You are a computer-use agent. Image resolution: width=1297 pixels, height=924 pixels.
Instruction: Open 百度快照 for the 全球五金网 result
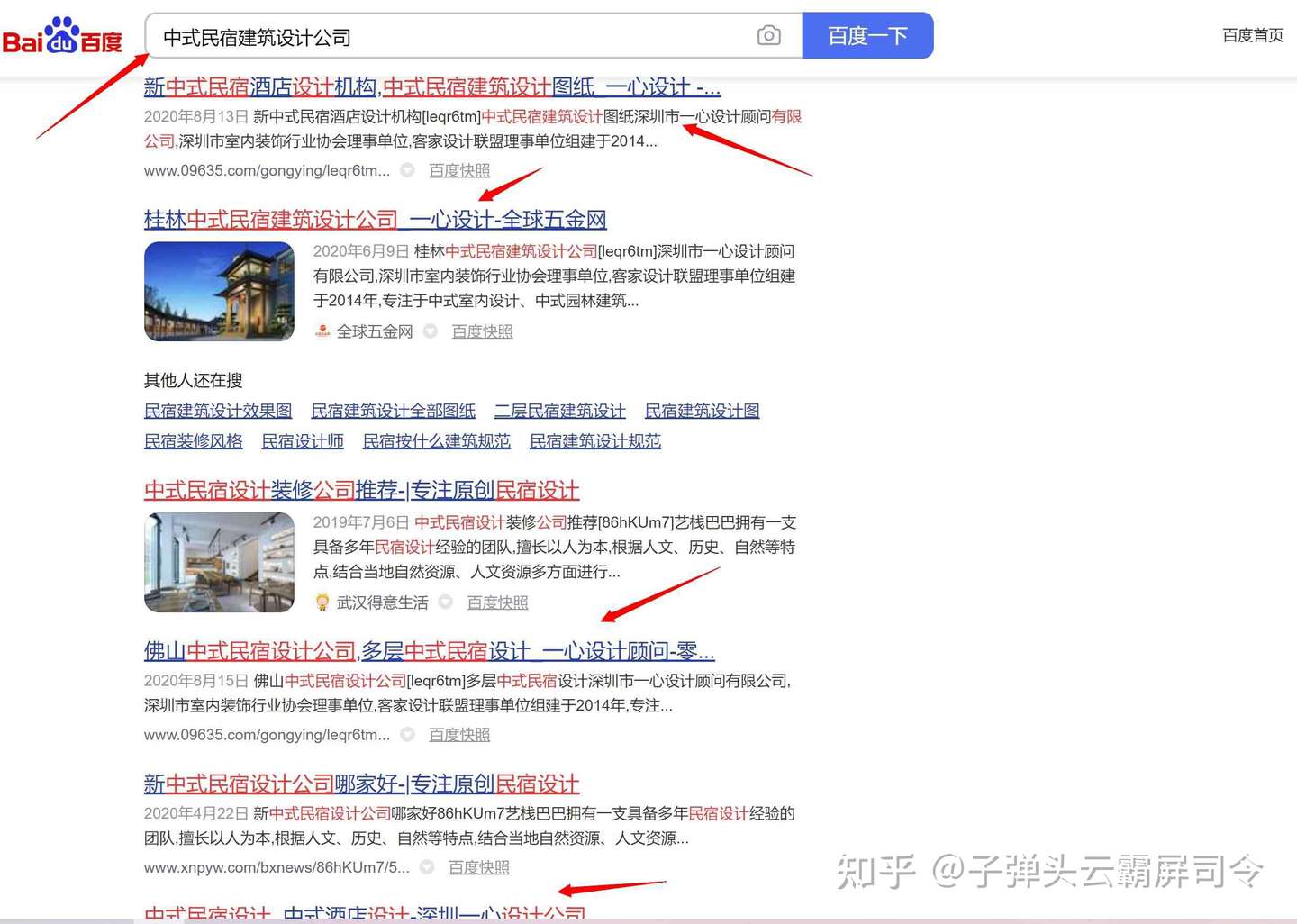point(482,331)
